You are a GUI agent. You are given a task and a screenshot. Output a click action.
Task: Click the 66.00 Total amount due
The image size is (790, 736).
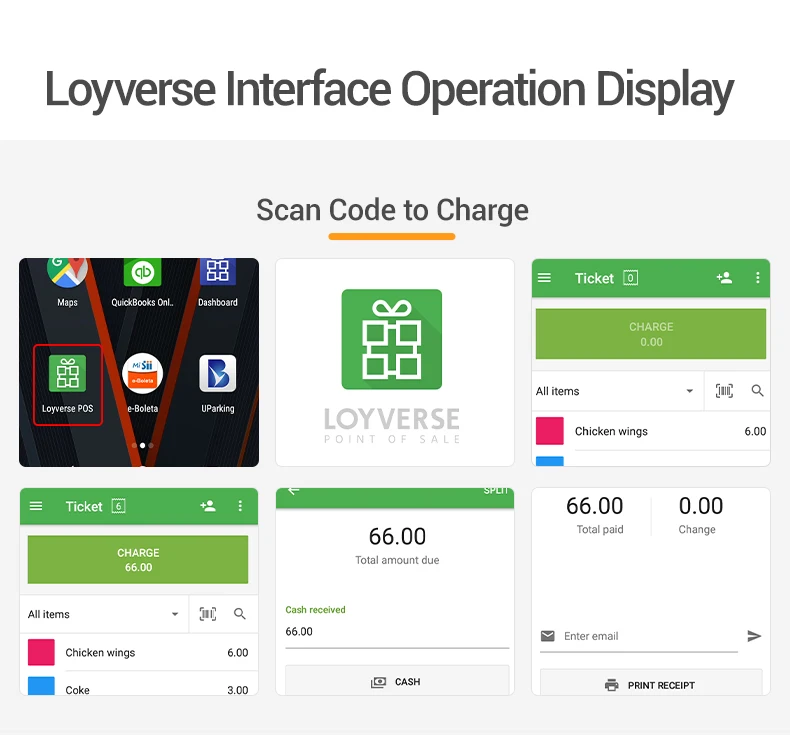coord(397,537)
